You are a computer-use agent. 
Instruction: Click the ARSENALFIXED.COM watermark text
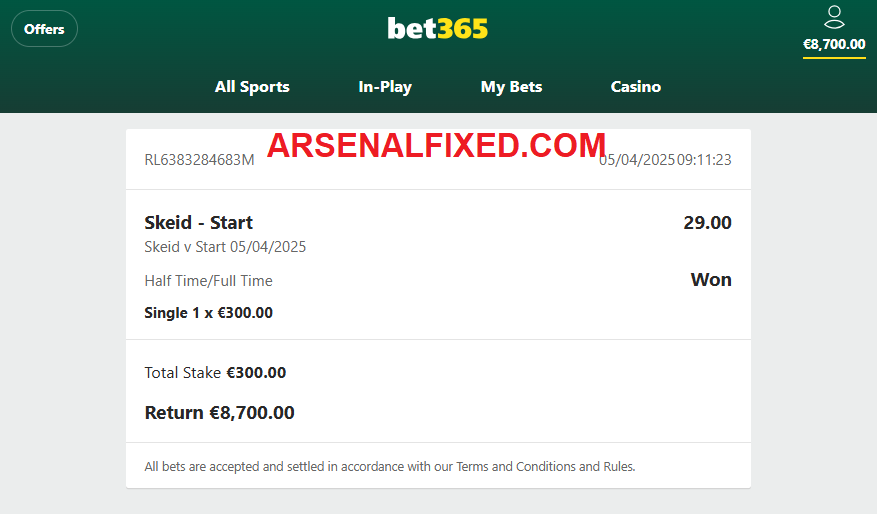click(x=436, y=145)
